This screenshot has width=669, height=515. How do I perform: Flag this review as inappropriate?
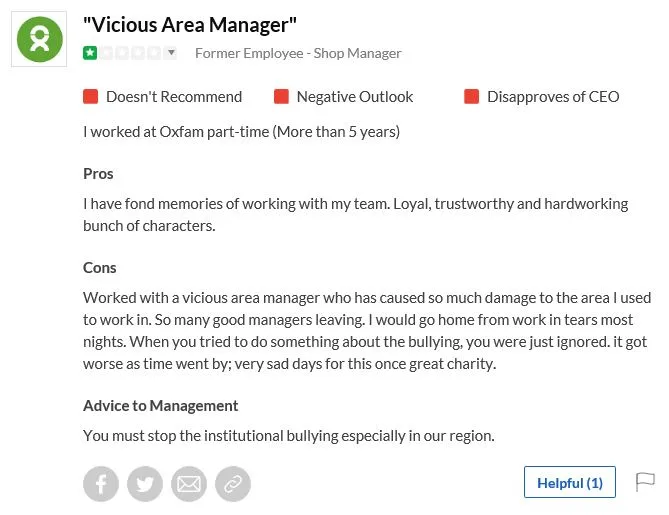click(x=645, y=482)
